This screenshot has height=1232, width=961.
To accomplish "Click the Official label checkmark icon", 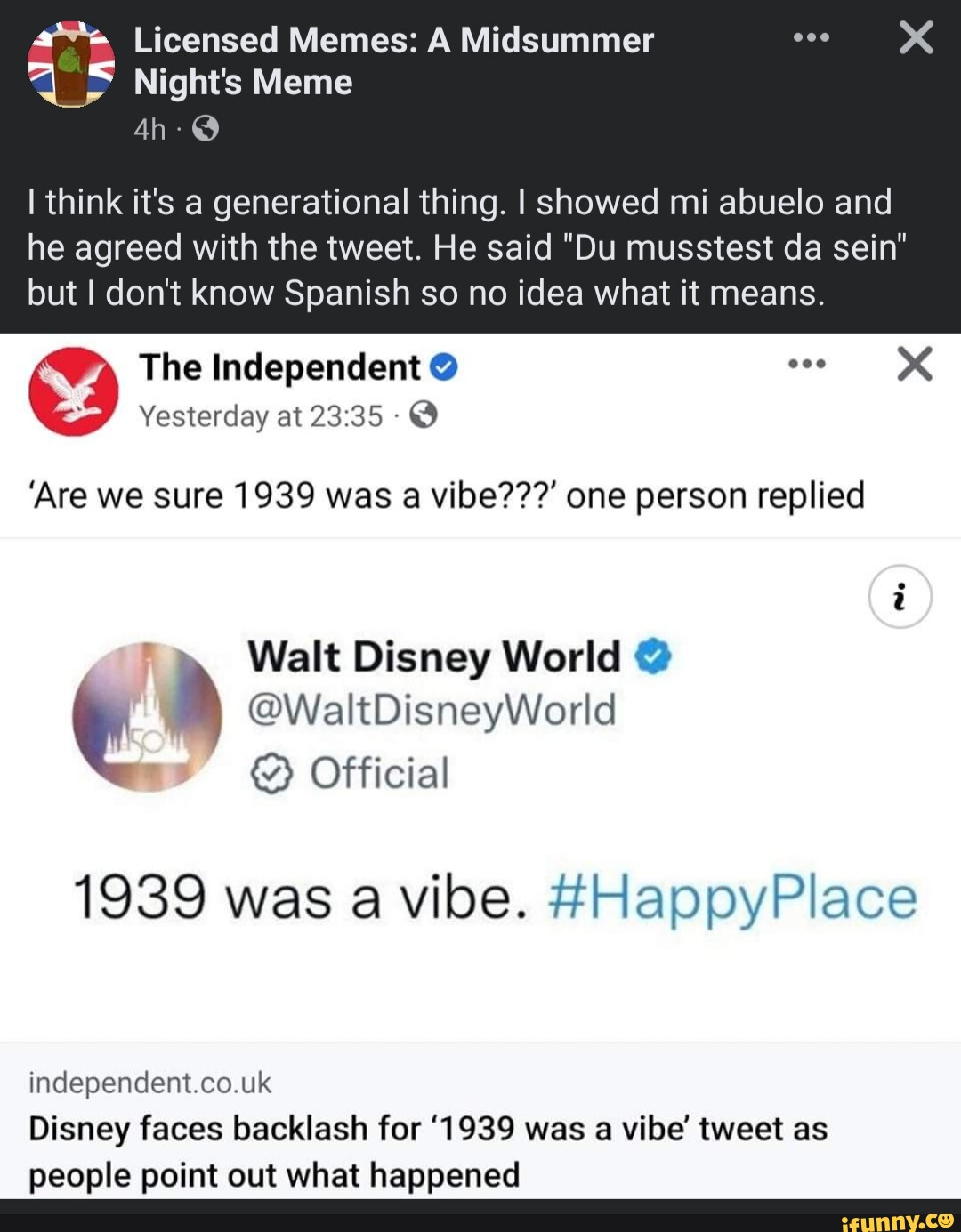I will pos(271,772).
